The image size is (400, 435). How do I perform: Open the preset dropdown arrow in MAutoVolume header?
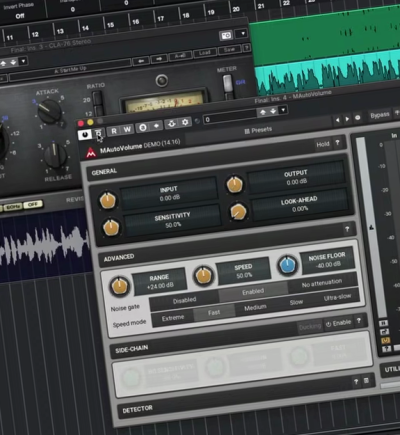(x=283, y=110)
